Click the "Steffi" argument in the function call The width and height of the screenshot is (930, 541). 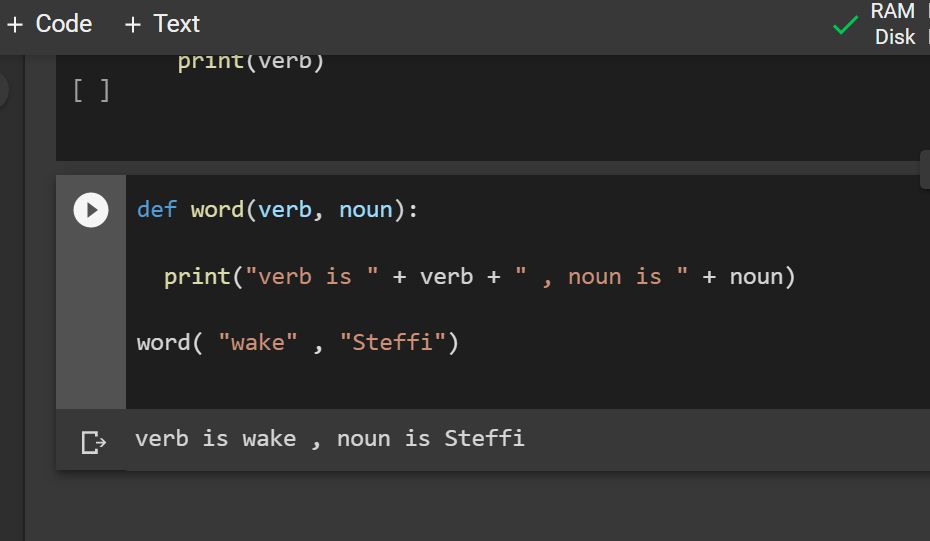click(393, 342)
